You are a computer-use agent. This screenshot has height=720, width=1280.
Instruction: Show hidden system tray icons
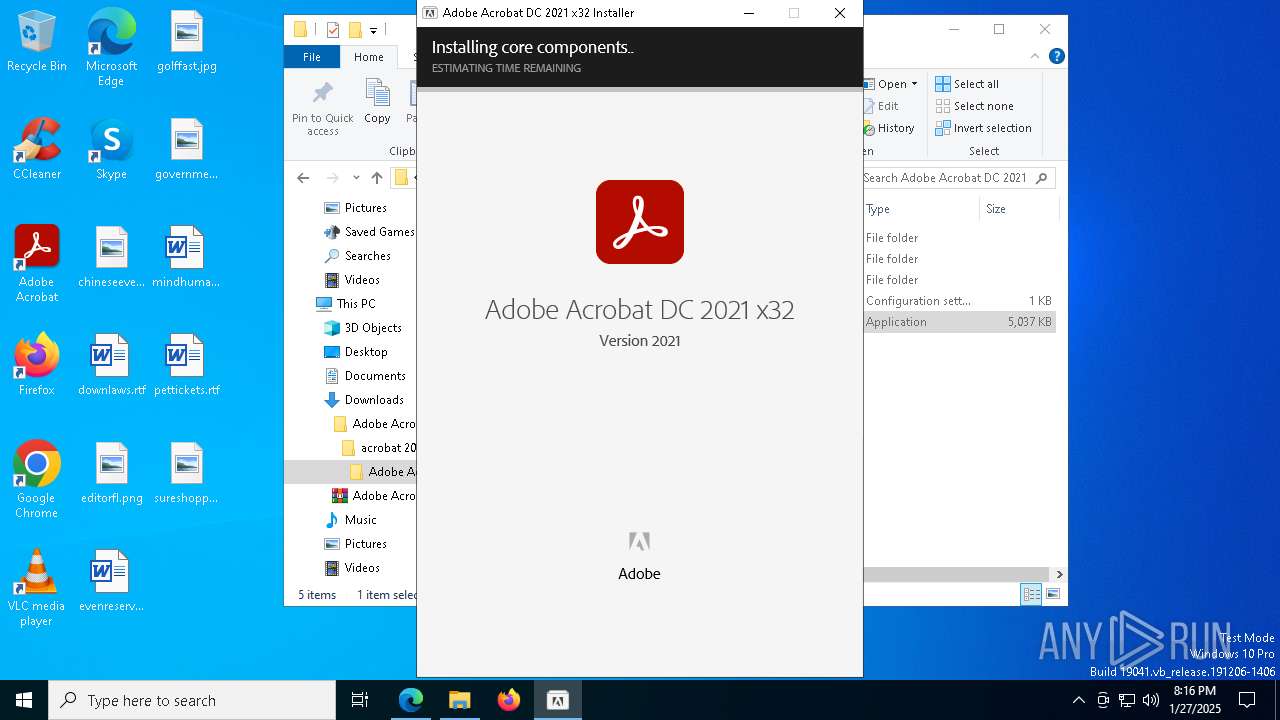pos(1078,700)
